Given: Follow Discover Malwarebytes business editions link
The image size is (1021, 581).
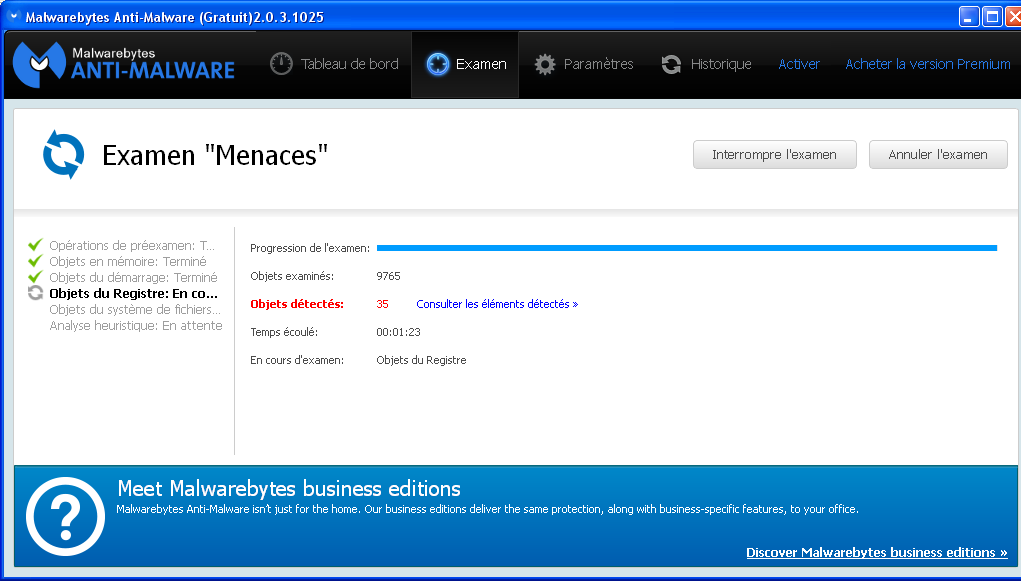Looking at the screenshot, I should (x=877, y=552).
